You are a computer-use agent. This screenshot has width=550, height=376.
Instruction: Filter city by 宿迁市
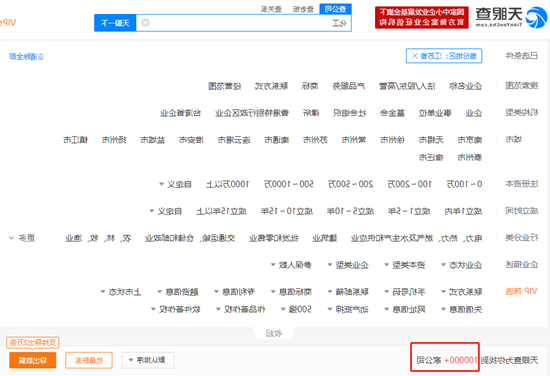pyautogui.click(x=431, y=157)
